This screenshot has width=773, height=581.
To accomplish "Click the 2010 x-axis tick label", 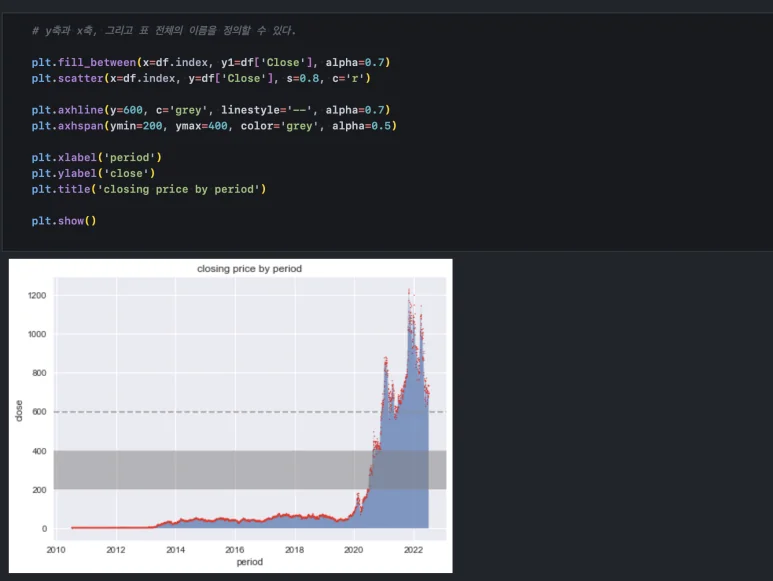I will [56, 550].
